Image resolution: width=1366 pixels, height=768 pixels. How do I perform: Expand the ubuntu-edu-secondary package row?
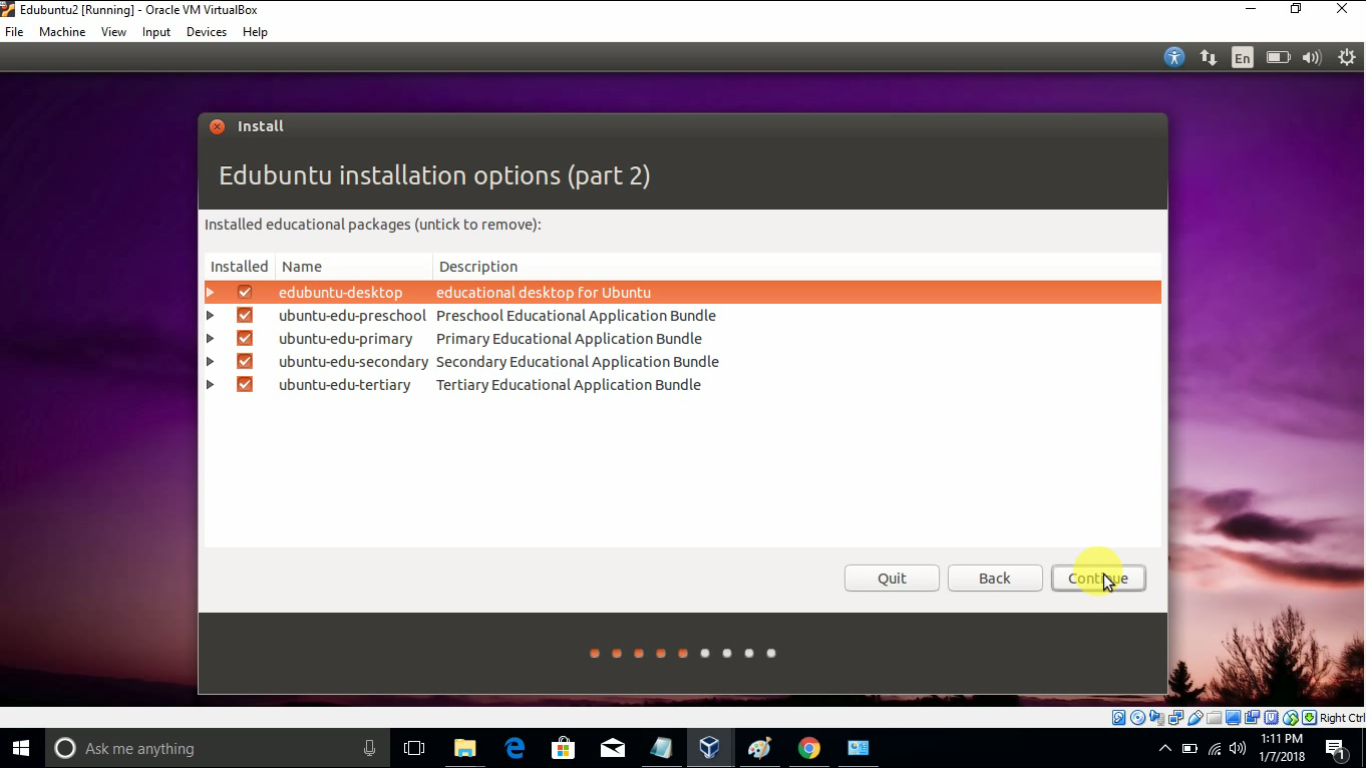[210, 361]
